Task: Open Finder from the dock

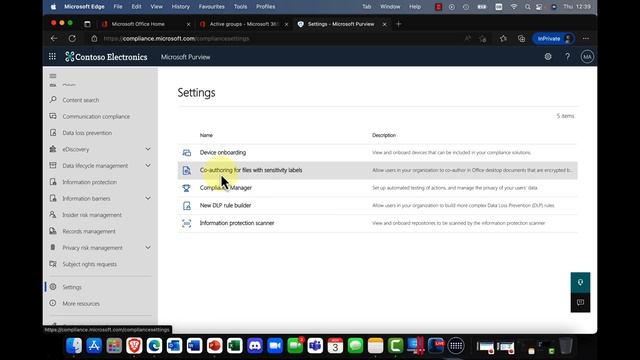Action: pyautogui.click(x=74, y=346)
